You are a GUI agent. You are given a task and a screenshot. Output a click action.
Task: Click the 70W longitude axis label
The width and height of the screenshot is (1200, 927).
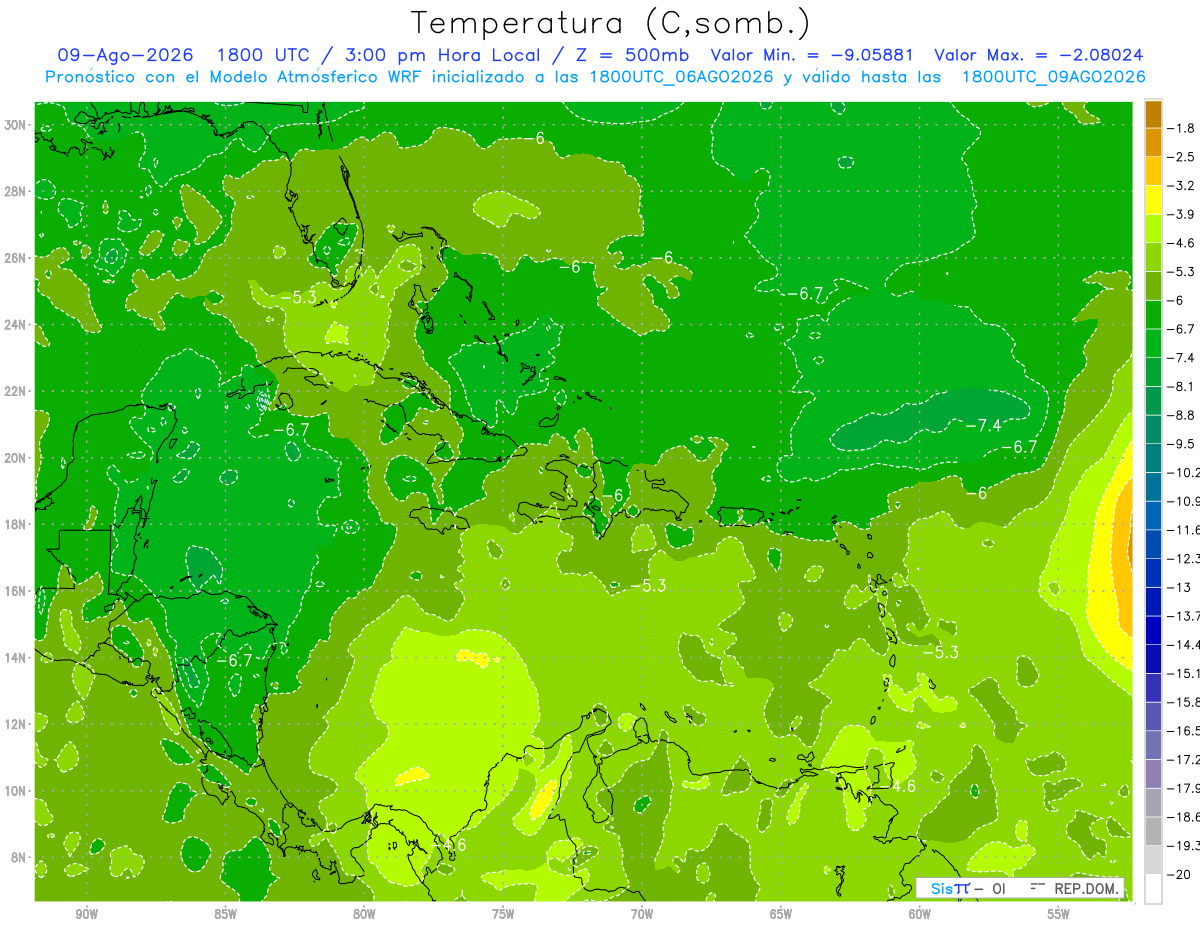[x=642, y=914]
